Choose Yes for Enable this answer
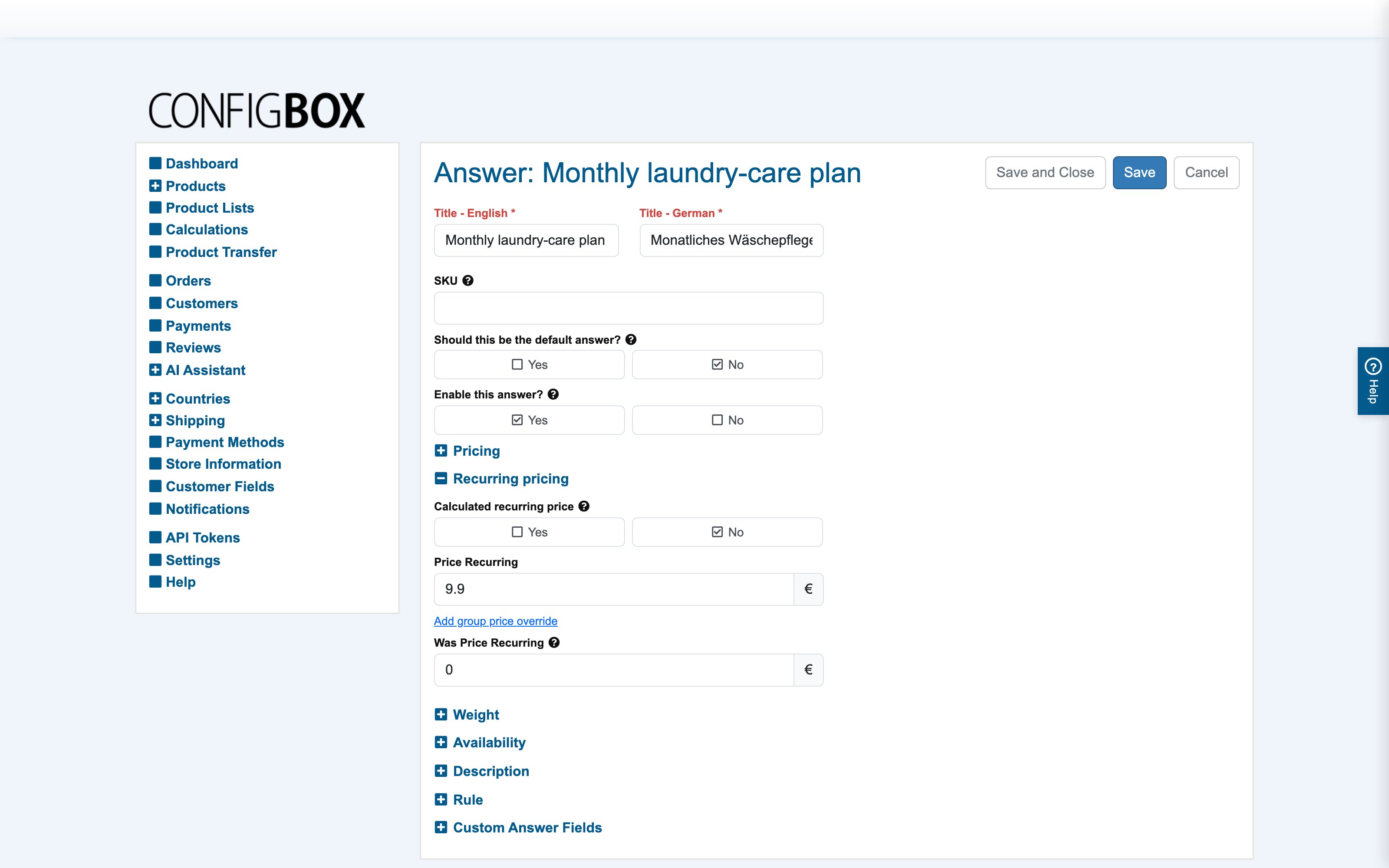Viewport: 1389px width, 868px height. (529, 420)
